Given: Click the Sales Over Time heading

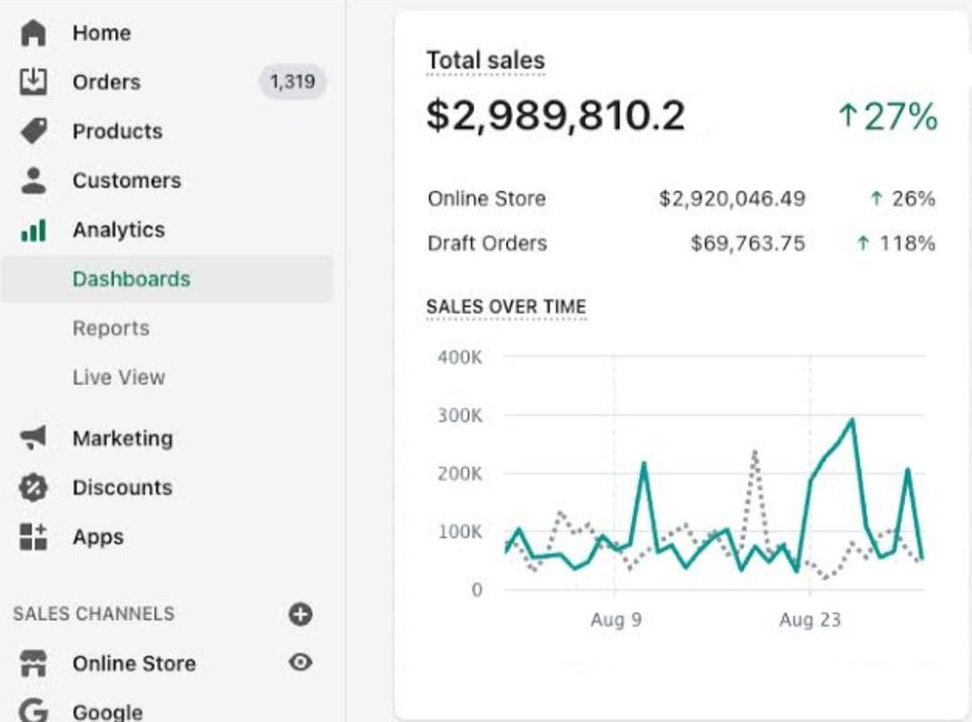Looking at the screenshot, I should (506, 307).
